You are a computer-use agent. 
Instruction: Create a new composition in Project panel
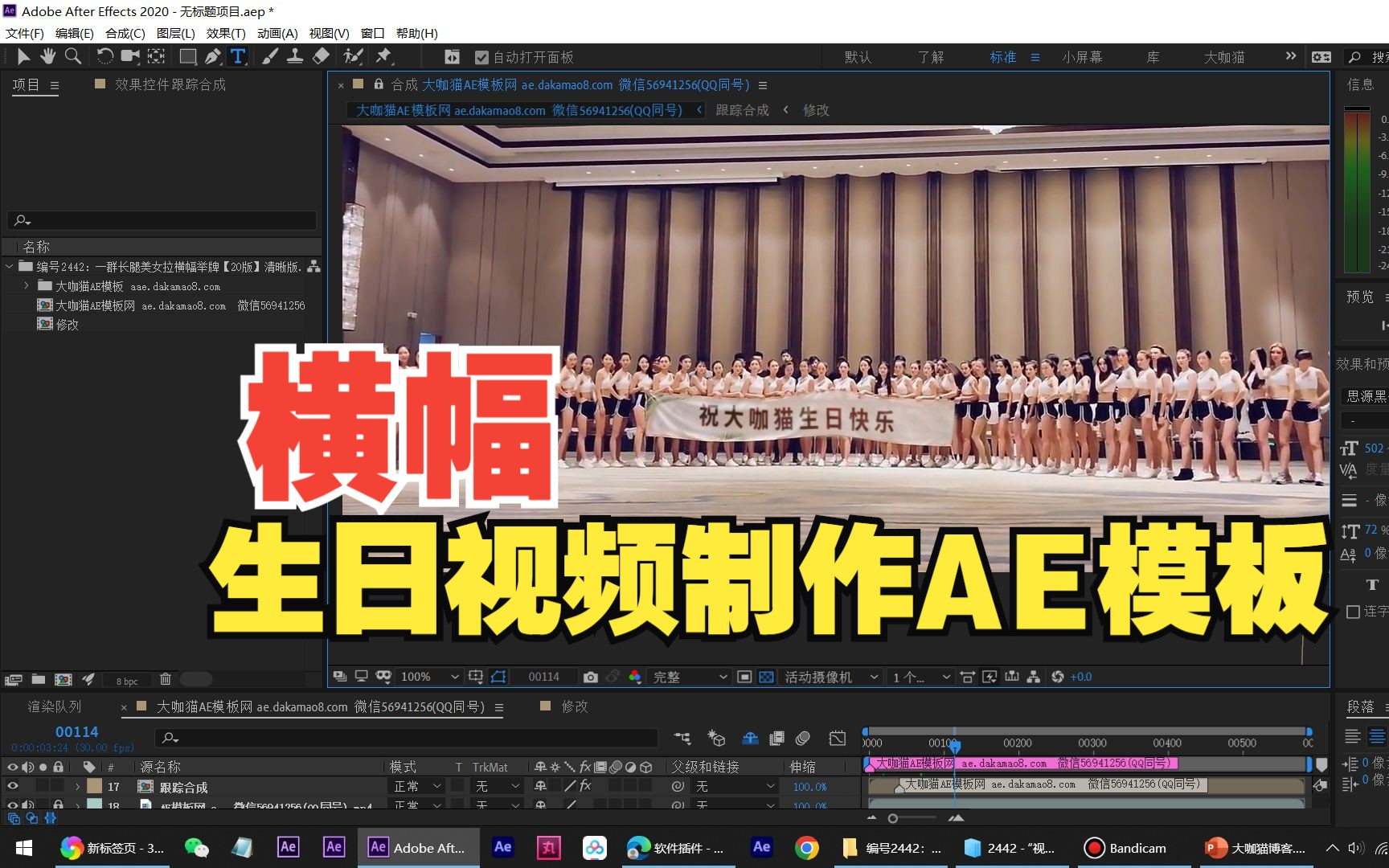click(63, 680)
